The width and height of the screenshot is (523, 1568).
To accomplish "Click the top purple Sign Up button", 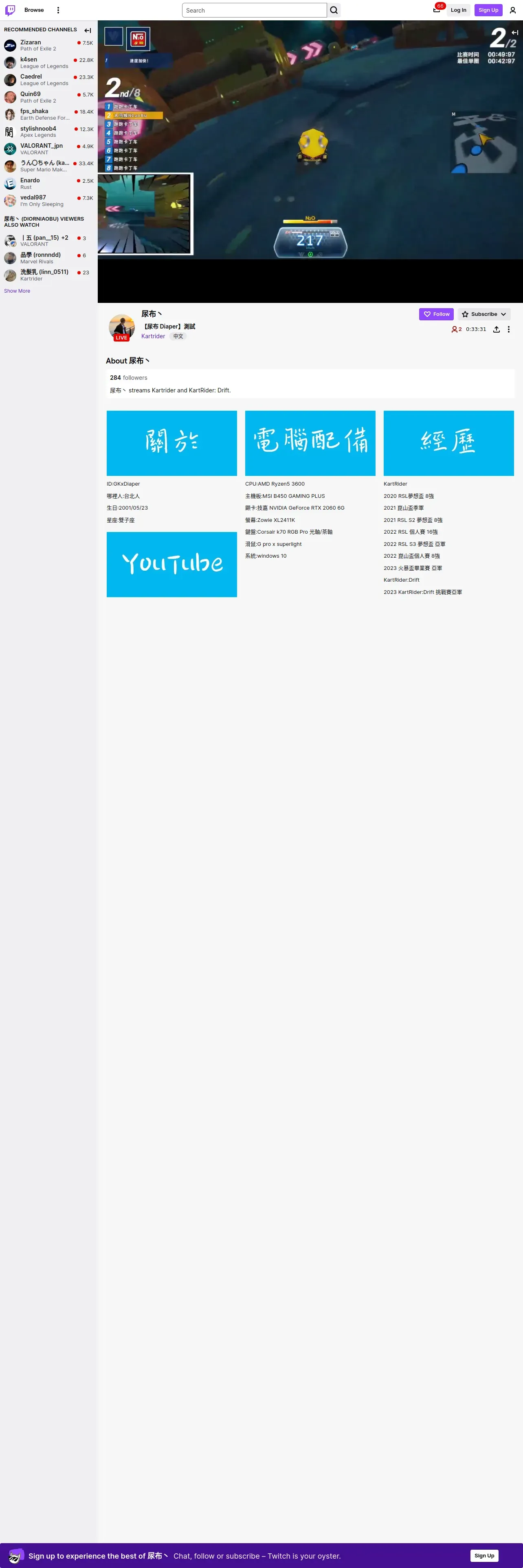I will 488,10.
